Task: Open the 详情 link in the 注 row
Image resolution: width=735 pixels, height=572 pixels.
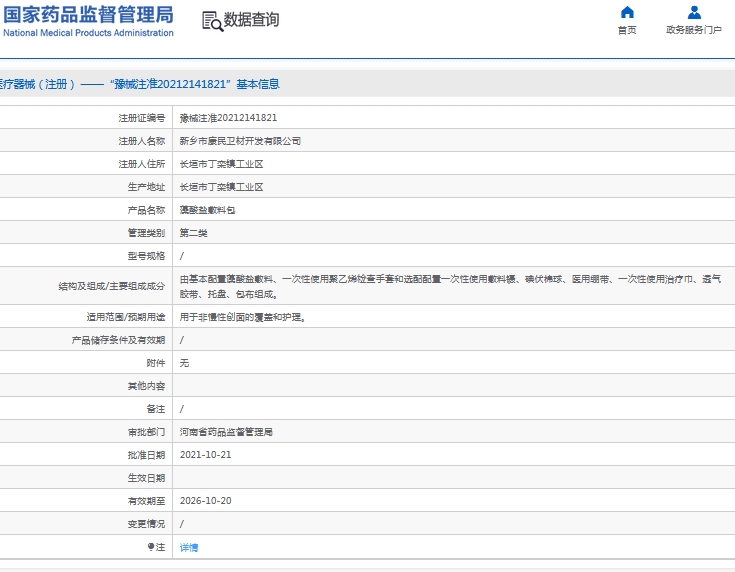Action: (x=189, y=547)
